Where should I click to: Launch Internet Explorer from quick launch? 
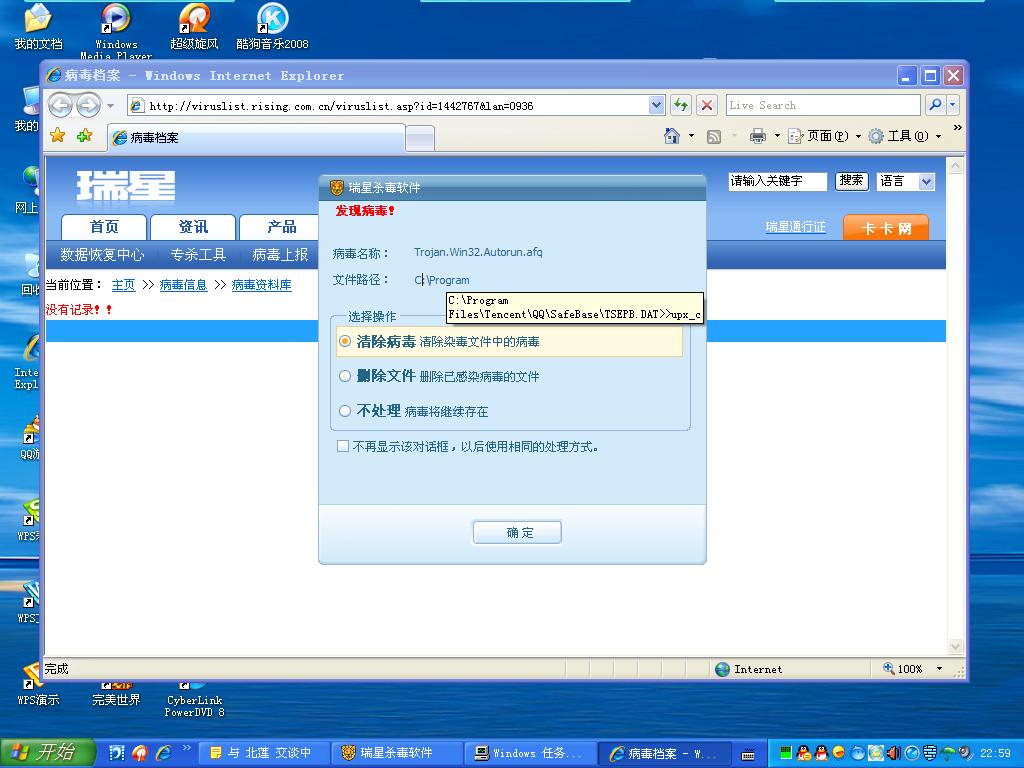pyautogui.click(x=163, y=753)
